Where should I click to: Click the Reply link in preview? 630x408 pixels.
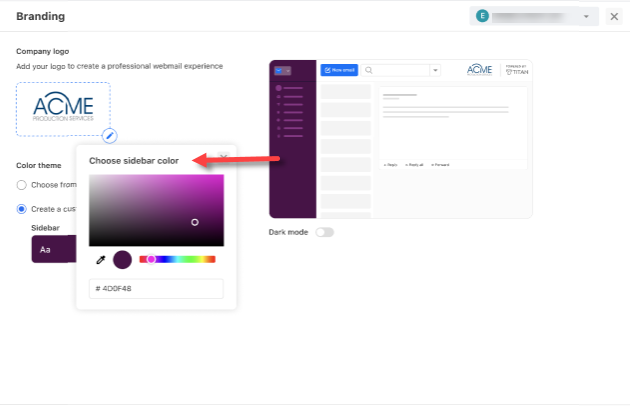[391, 165]
